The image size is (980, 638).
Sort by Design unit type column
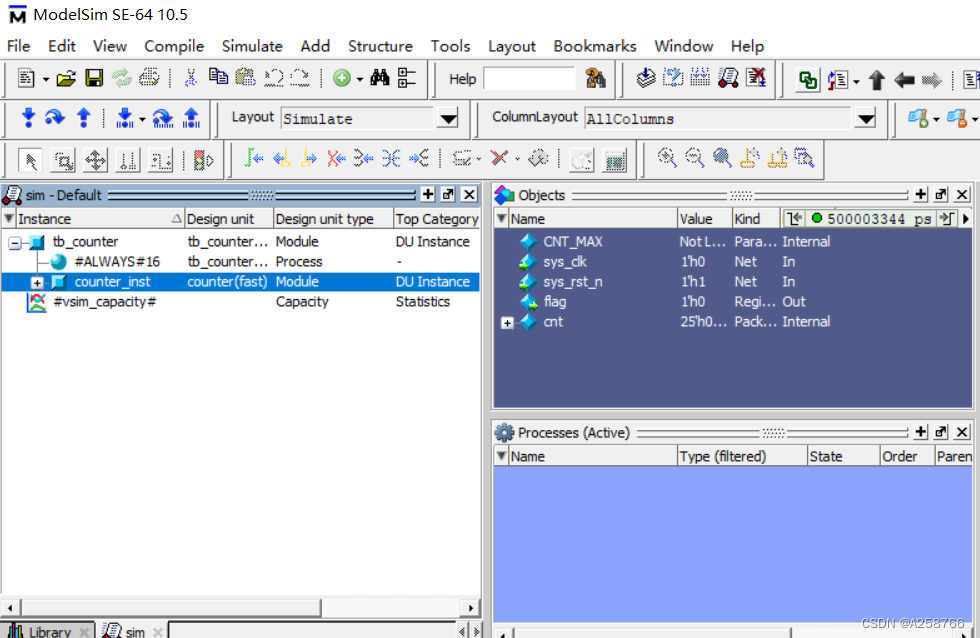333,219
